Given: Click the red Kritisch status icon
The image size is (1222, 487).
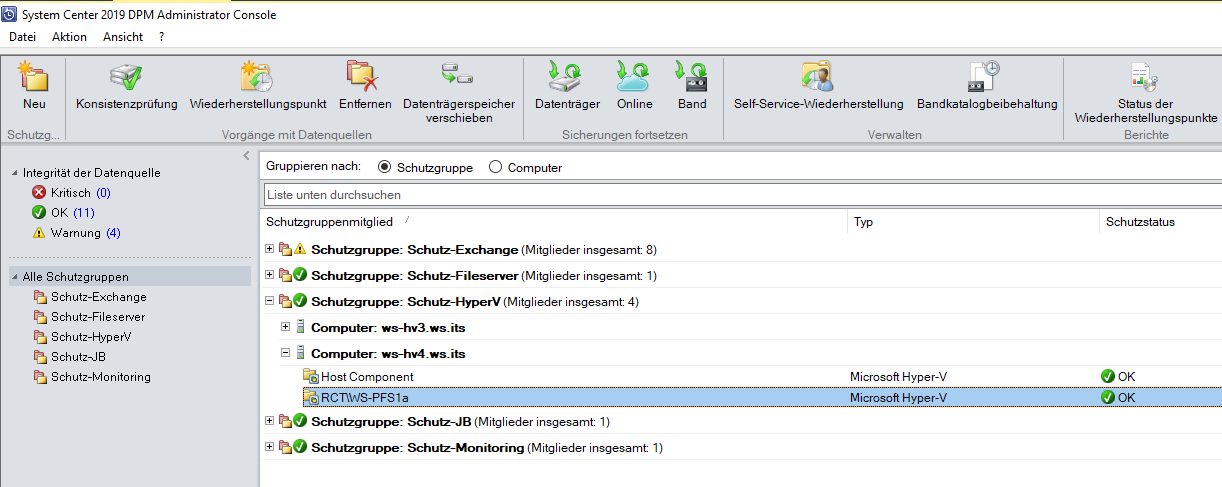Looking at the screenshot, I should tap(39, 192).
